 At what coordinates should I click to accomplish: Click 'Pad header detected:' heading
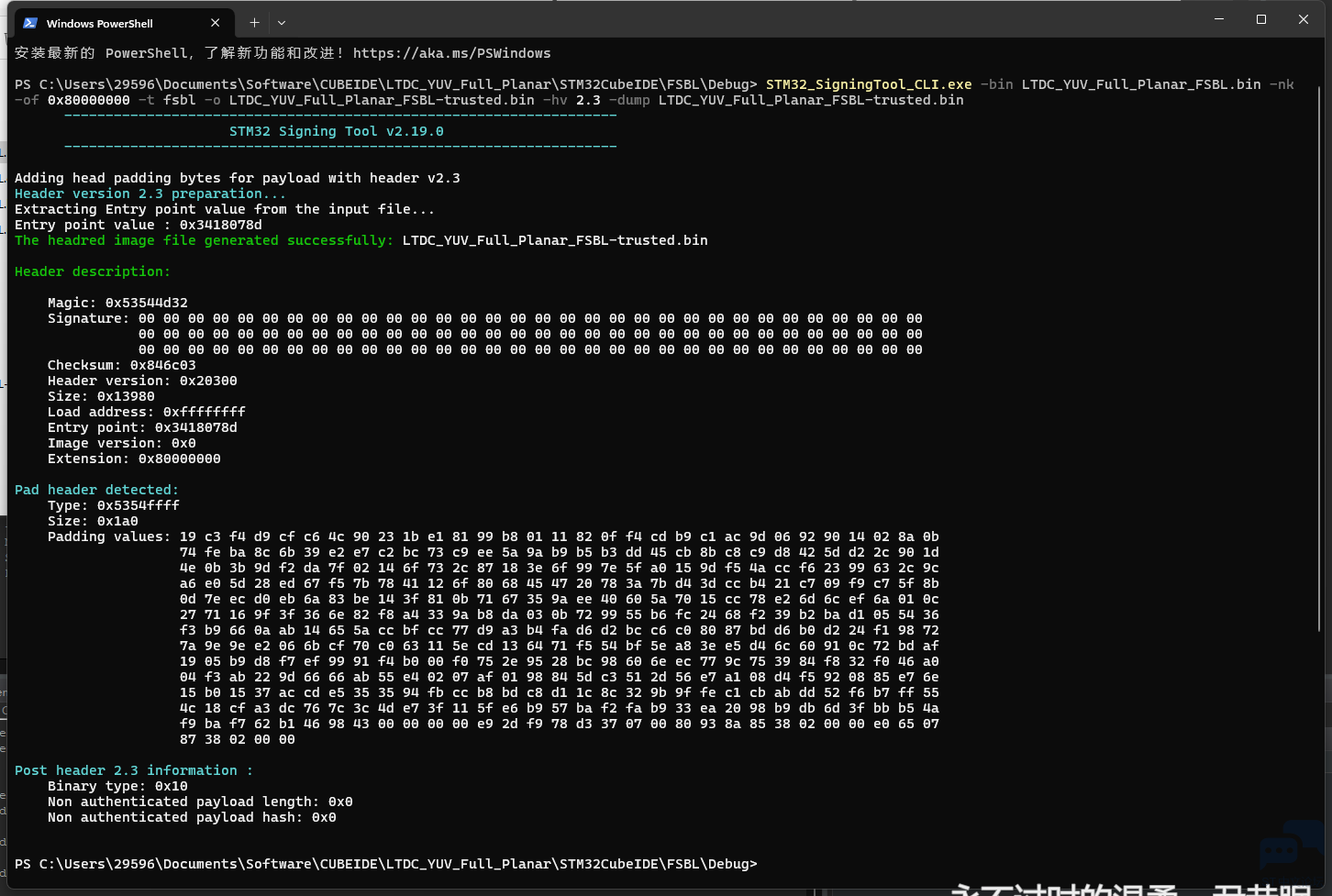96,490
